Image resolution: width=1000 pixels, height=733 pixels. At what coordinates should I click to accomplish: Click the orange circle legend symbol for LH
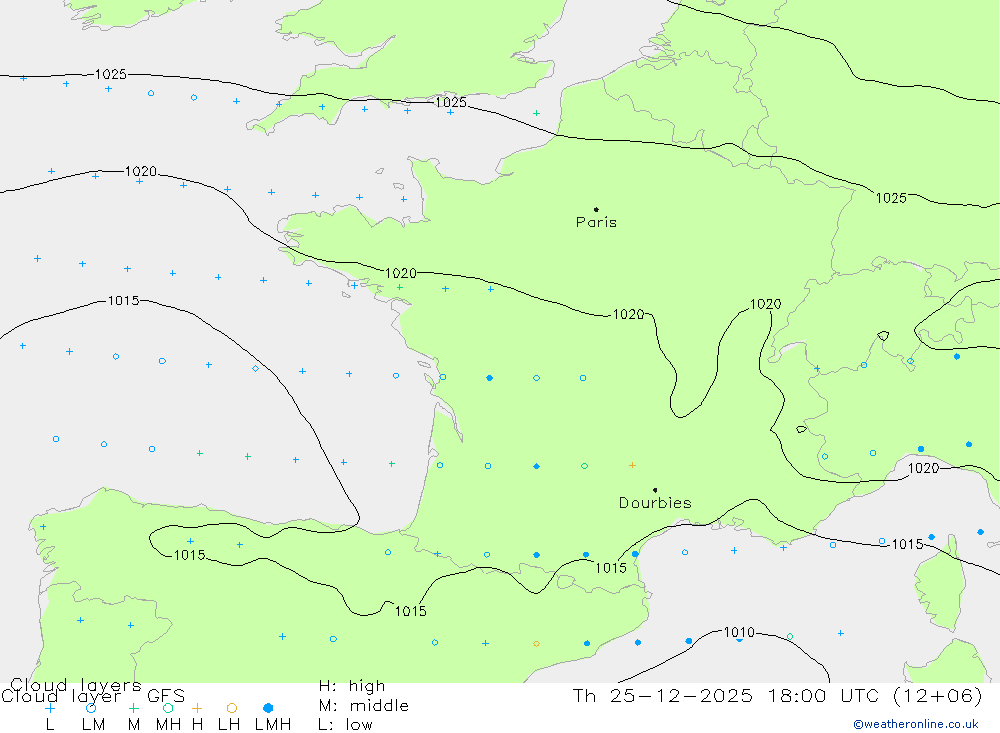pyautogui.click(x=232, y=708)
